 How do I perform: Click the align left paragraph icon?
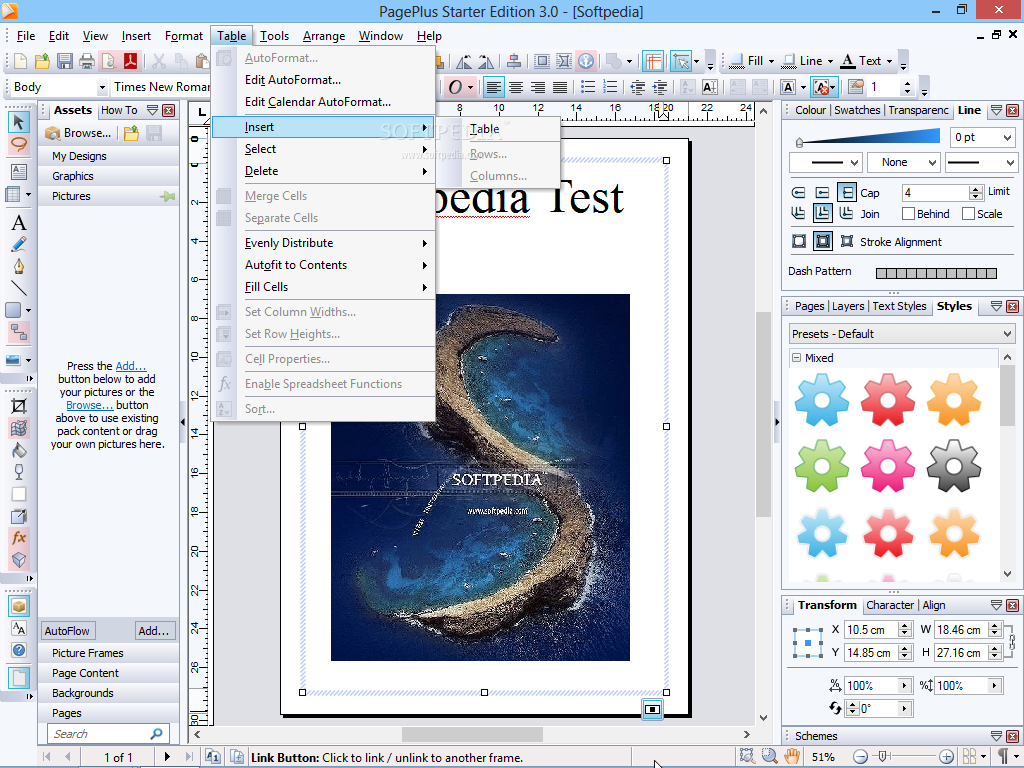494,87
